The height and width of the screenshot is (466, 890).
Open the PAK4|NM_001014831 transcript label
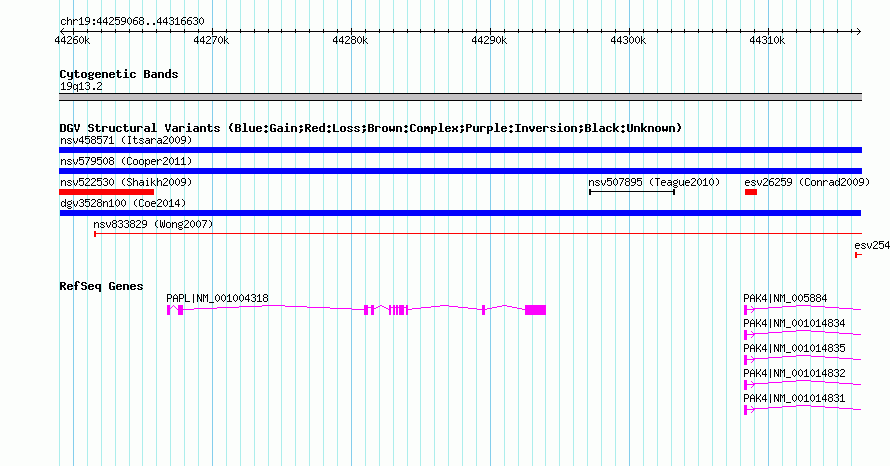(794, 398)
